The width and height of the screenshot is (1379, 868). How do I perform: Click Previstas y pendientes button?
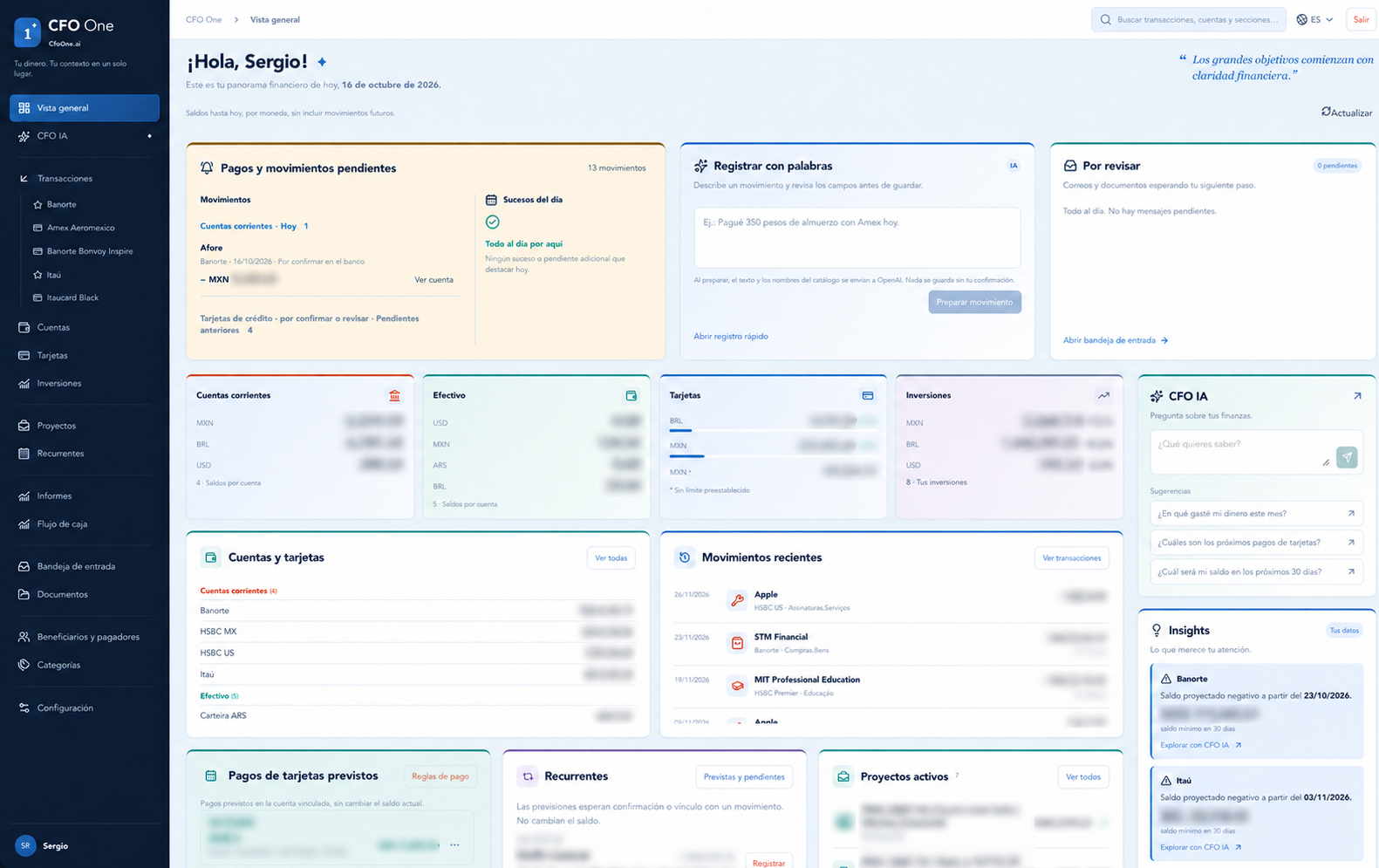[x=743, y=776]
